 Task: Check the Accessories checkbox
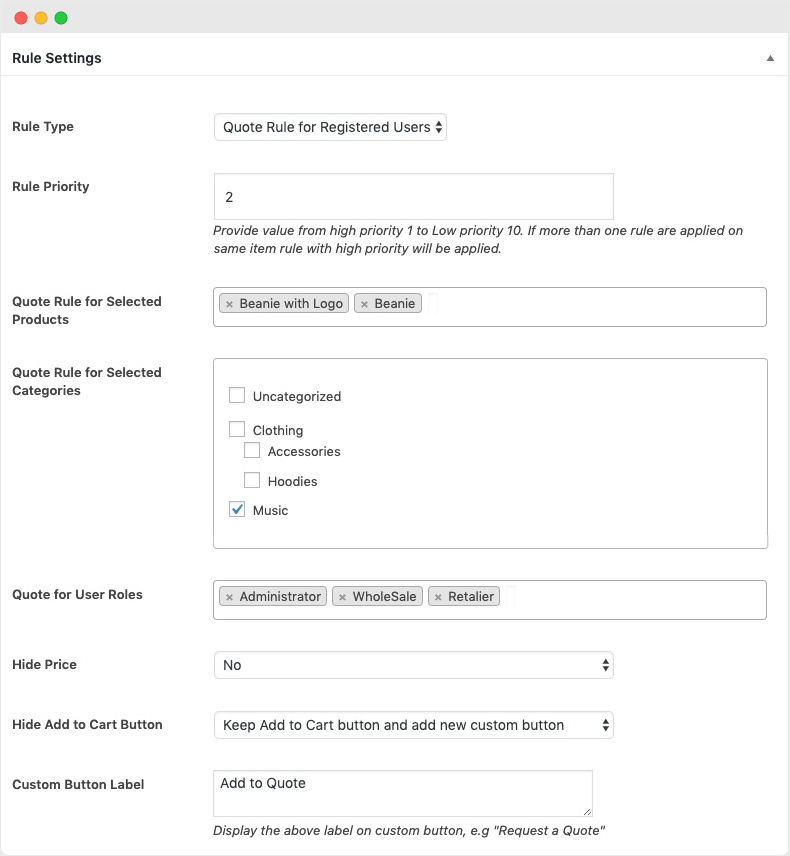pyautogui.click(x=252, y=450)
